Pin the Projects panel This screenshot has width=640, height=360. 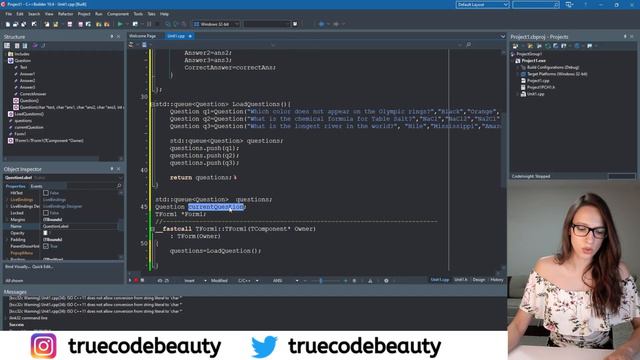(x=625, y=37)
